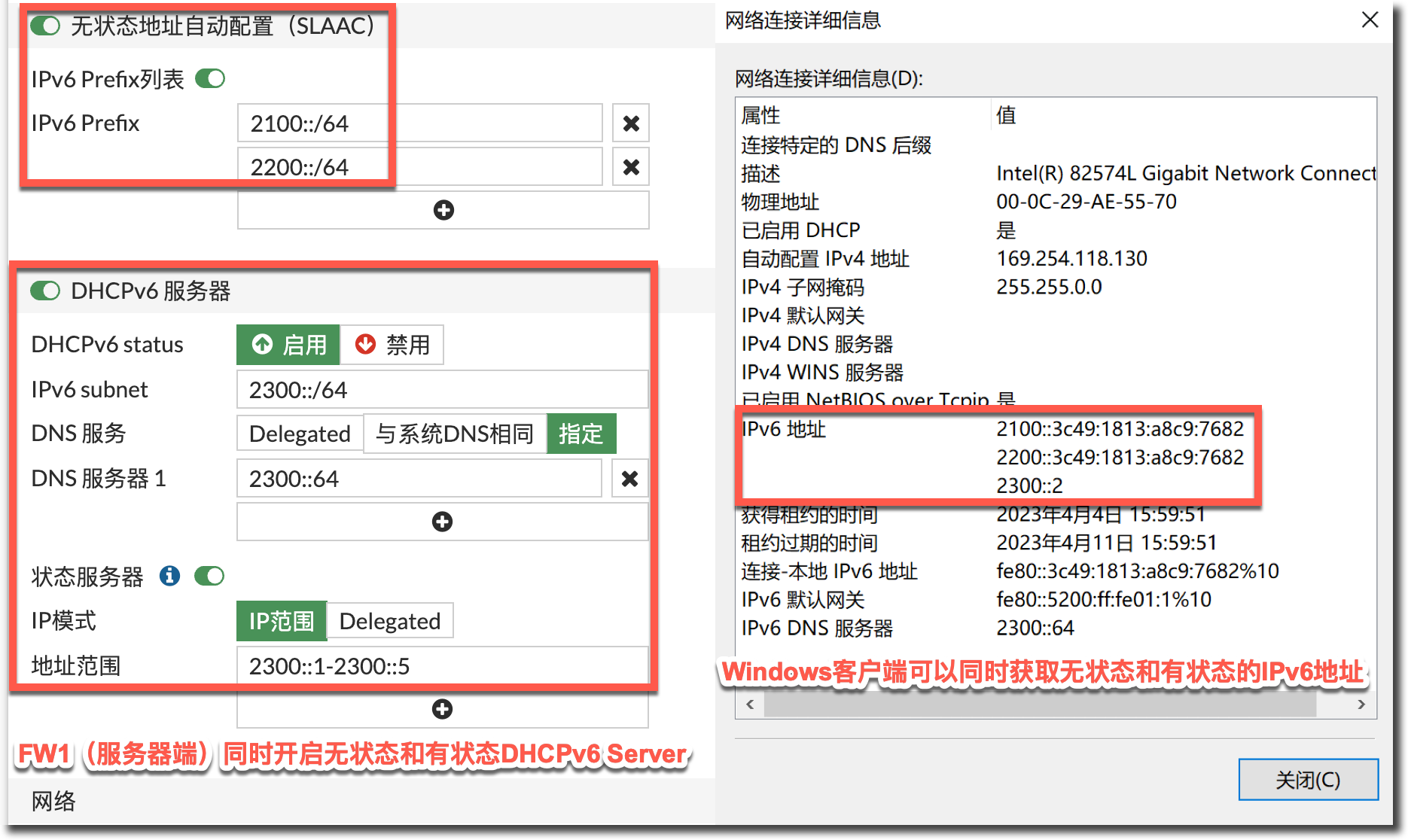1408x840 pixels.
Task: Switch IP模式 to Delegated
Action: click(389, 622)
